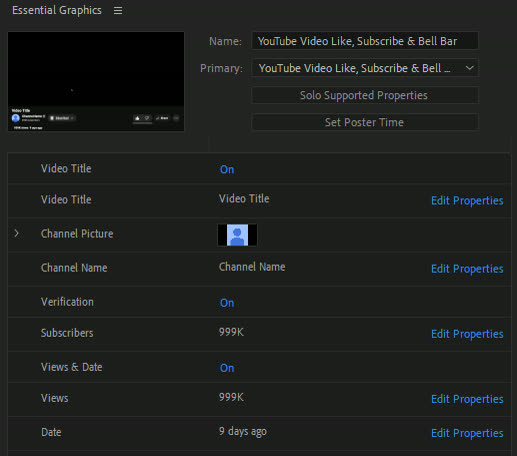The image size is (517, 456).
Task: Toggle the Video Title On setting
Action: pyautogui.click(x=227, y=169)
